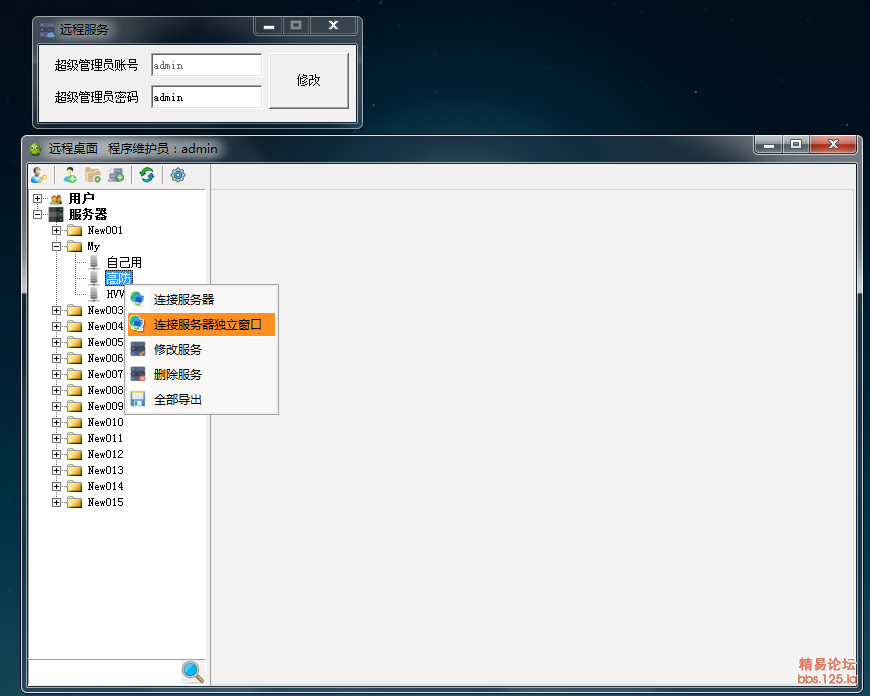
Task: Click the 修改 button in 远程服务 window
Action: [308, 80]
